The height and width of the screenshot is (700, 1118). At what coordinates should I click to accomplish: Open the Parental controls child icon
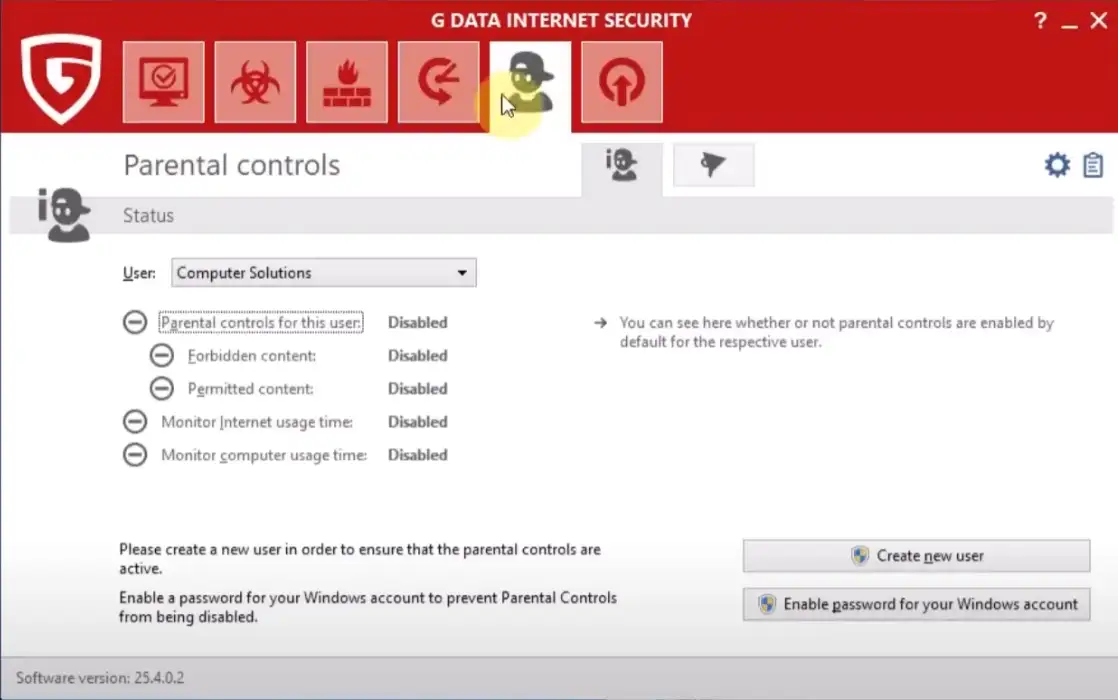click(530, 82)
